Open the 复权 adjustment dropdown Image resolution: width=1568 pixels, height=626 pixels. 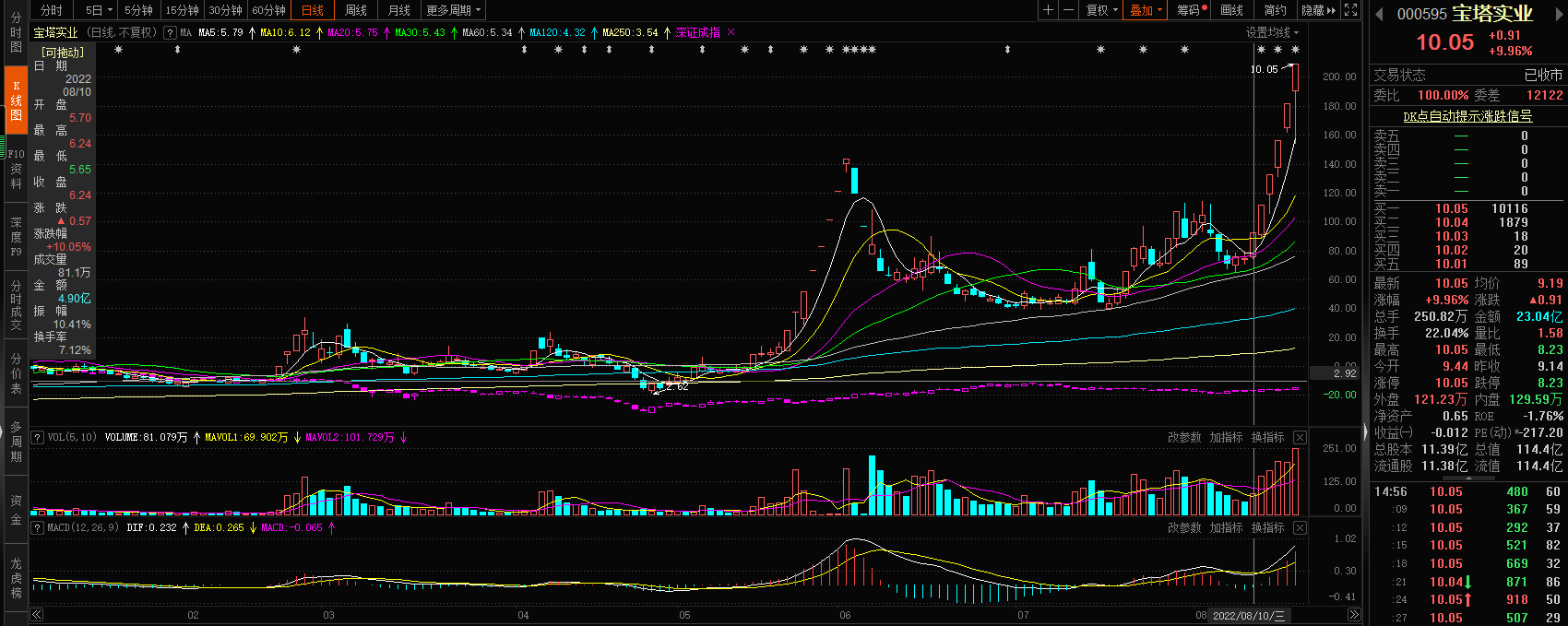(x=1101, y=10)
